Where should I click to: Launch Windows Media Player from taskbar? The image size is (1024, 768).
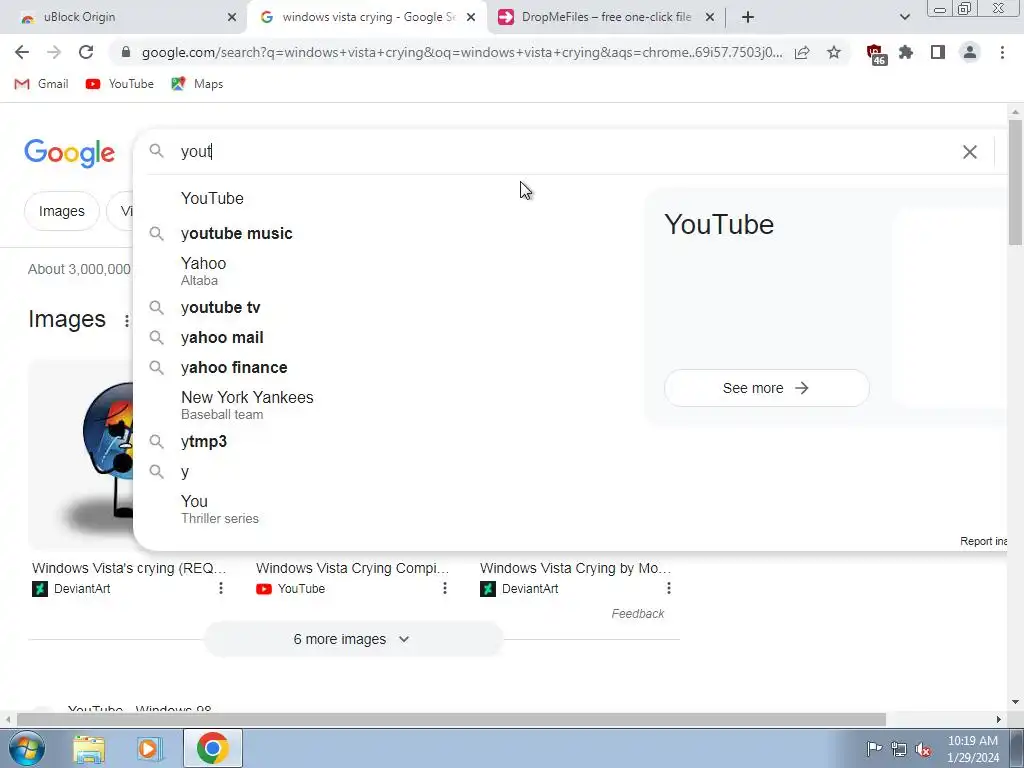(x=148, y=748)
